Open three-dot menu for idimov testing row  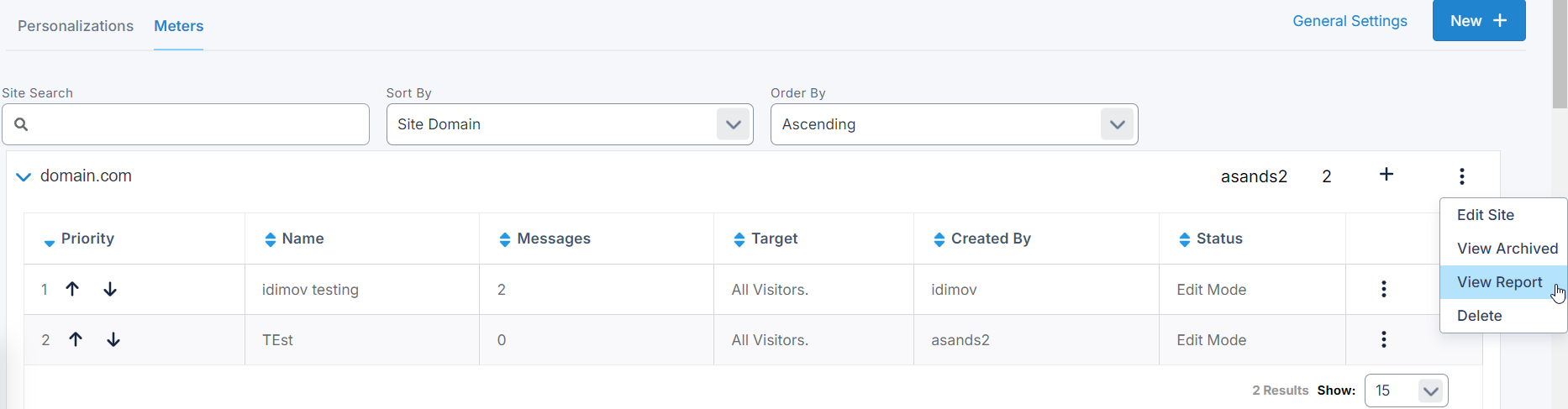pyautogui.click(x=1383, y=289)
